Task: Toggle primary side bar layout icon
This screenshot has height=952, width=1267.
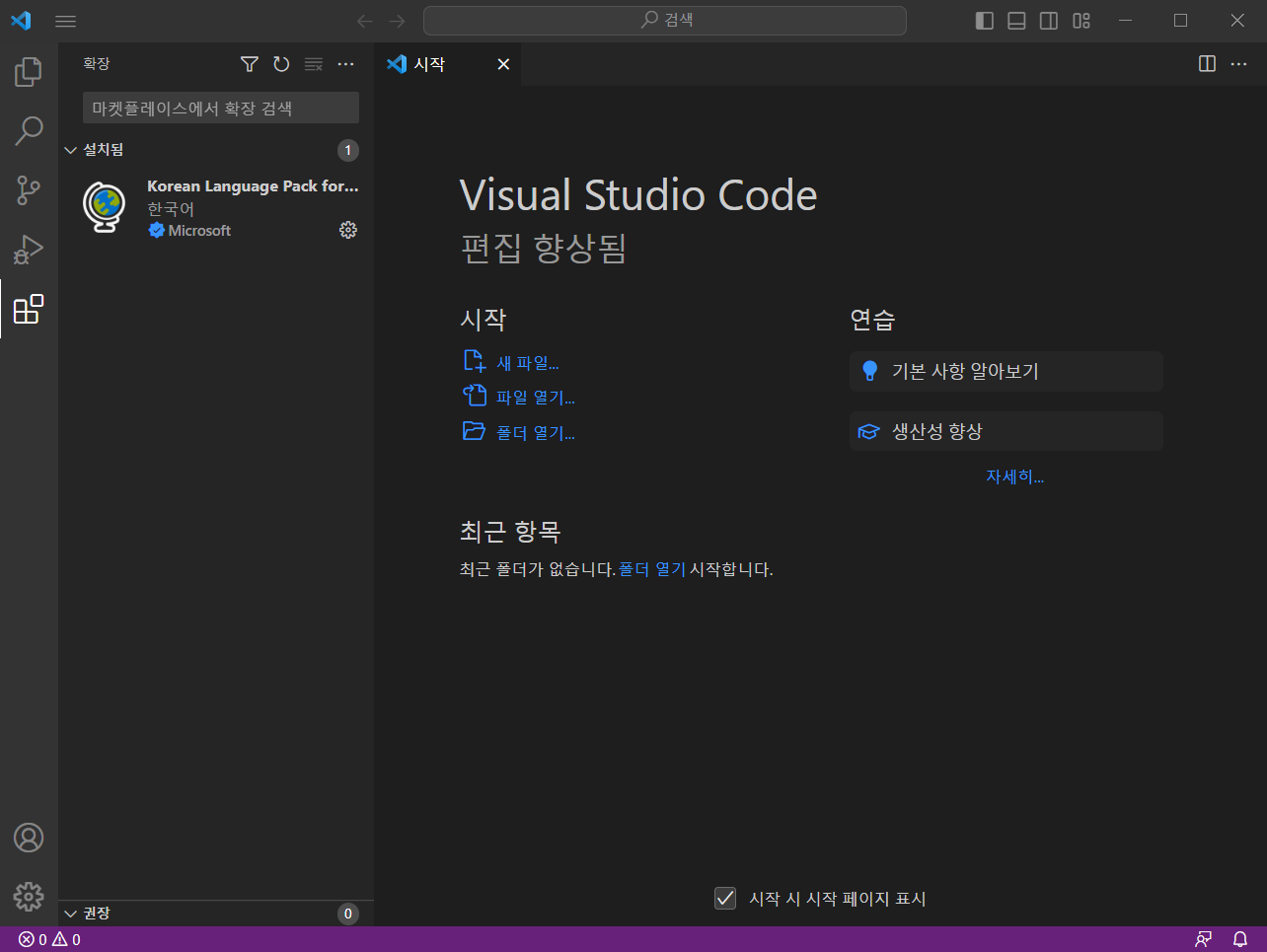Action: click(985, 21)
